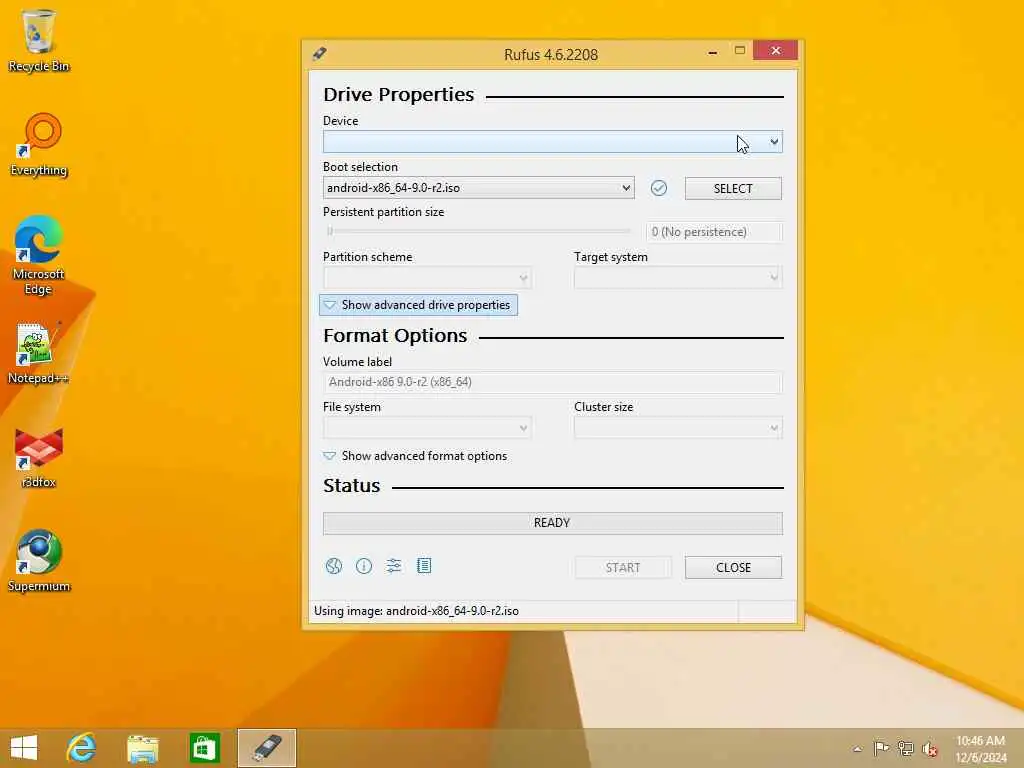
Task: Select Notepad++ desktop shortcut
Action: point(39,353)
